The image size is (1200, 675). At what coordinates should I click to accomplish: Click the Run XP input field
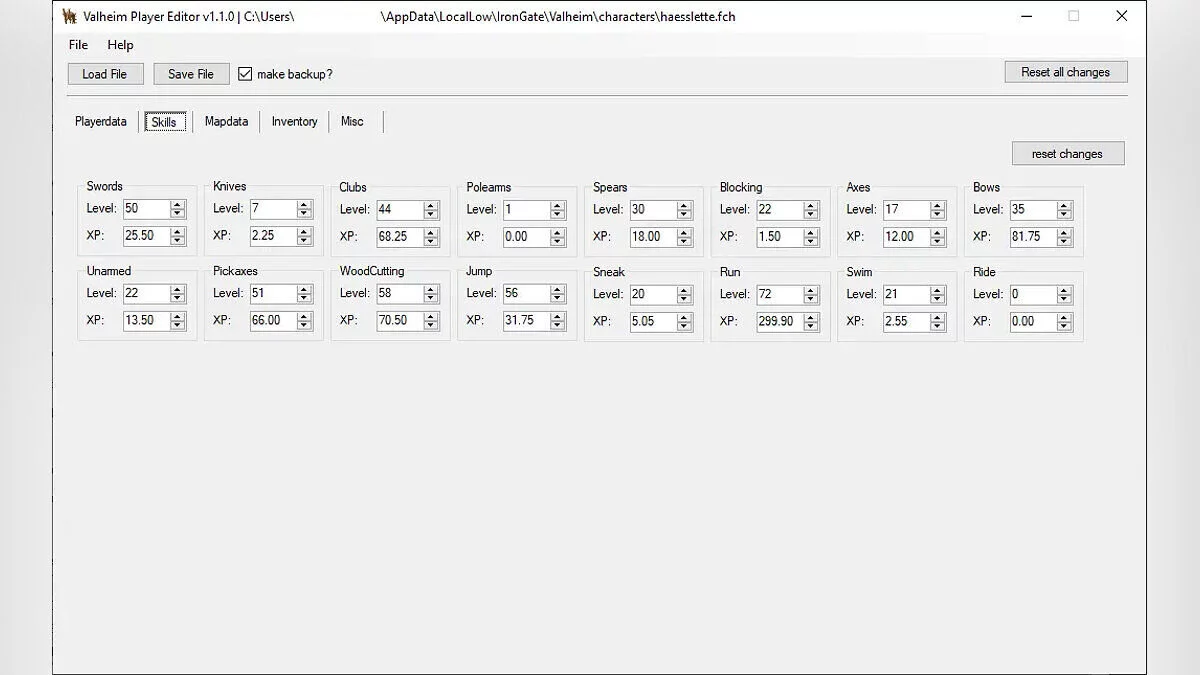pyautogui.click(x=779, y=322)
